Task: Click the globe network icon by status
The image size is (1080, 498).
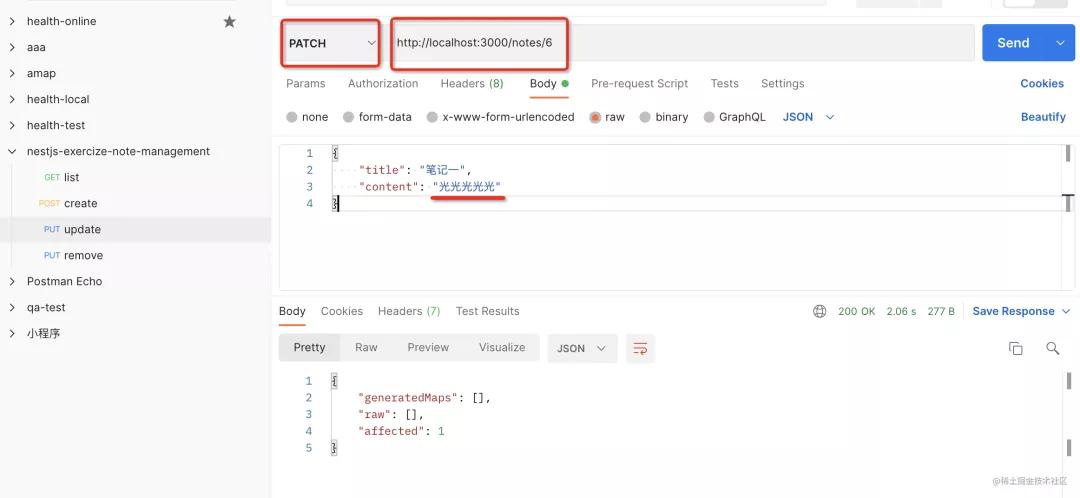Action: click(x=820, y=311)
